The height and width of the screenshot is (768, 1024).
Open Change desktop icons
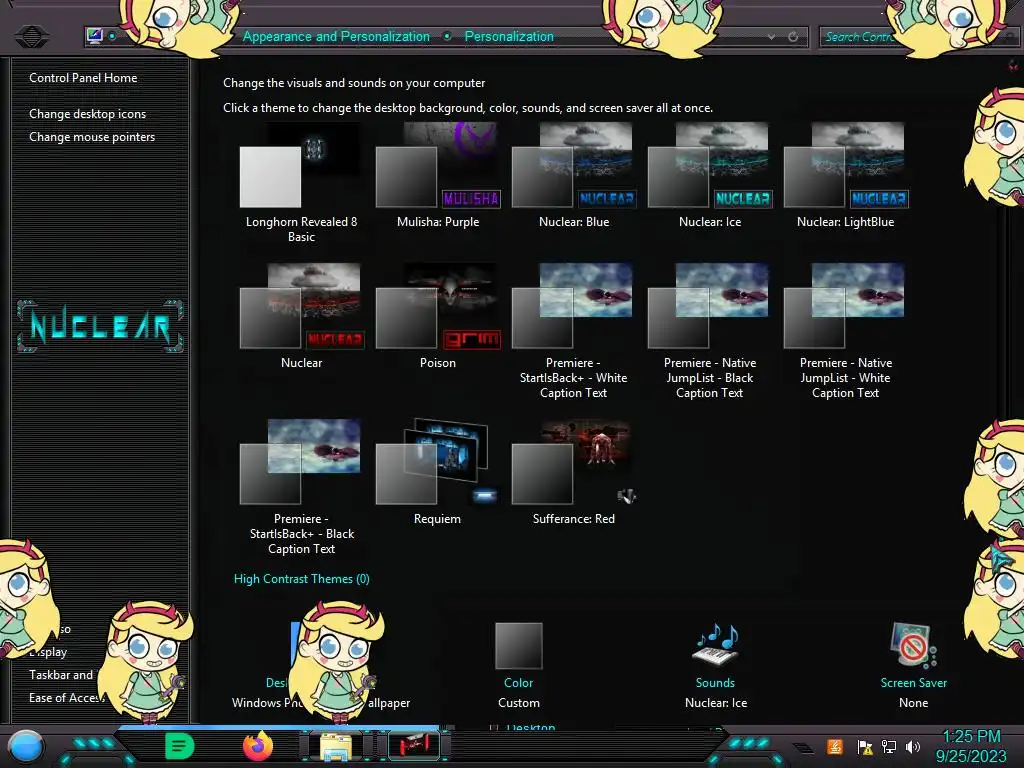[x=88, y=114]
